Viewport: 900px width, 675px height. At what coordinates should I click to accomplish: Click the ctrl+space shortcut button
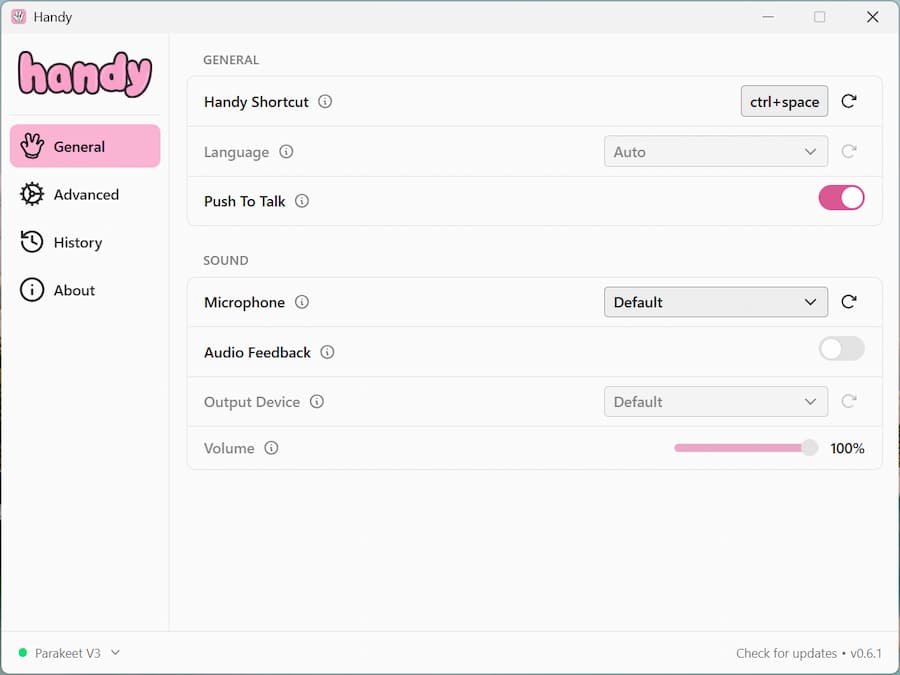click(784, 102)
